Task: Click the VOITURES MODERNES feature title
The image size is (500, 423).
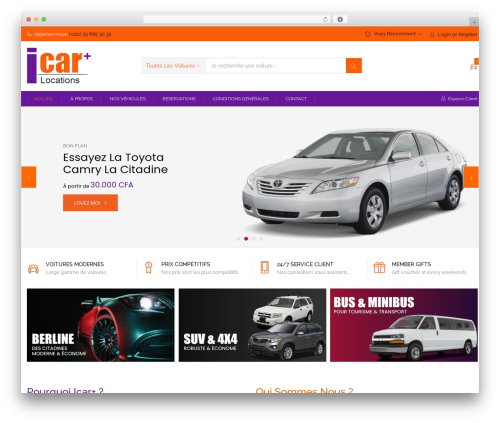Action: coord(75,264)
